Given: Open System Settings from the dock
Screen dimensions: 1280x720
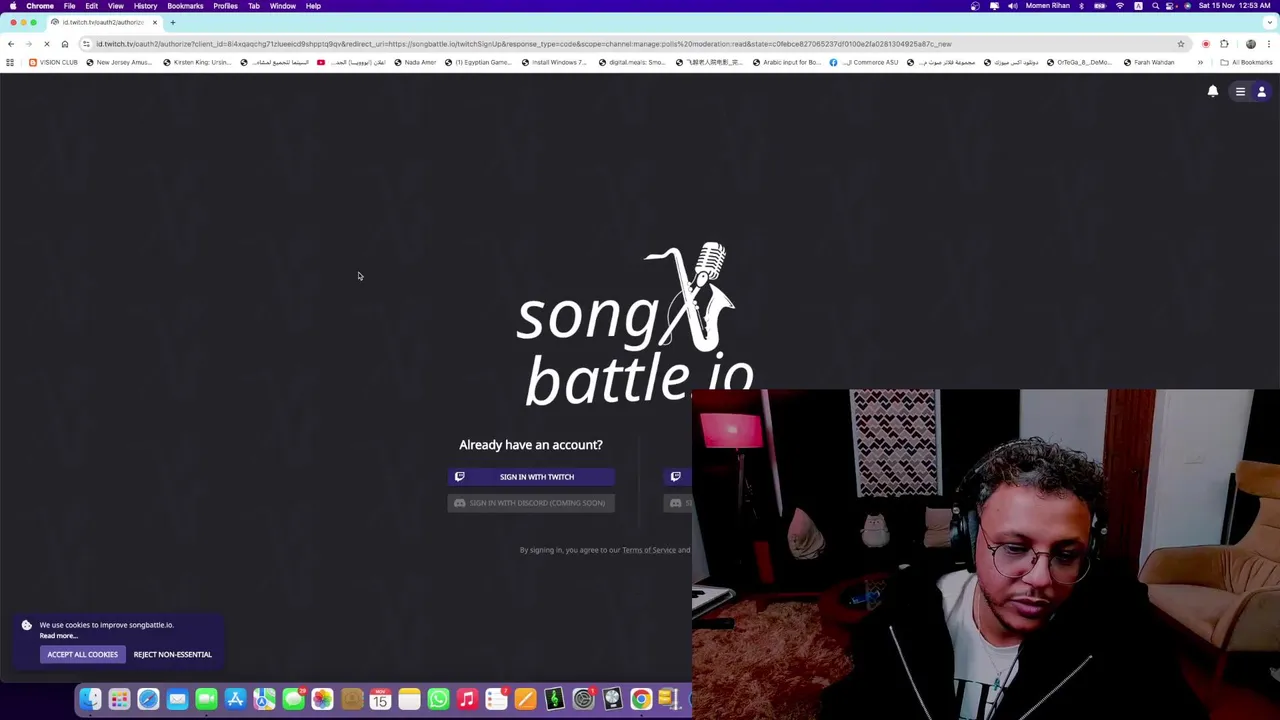Looking at the screenshot, I should (583, 699).
